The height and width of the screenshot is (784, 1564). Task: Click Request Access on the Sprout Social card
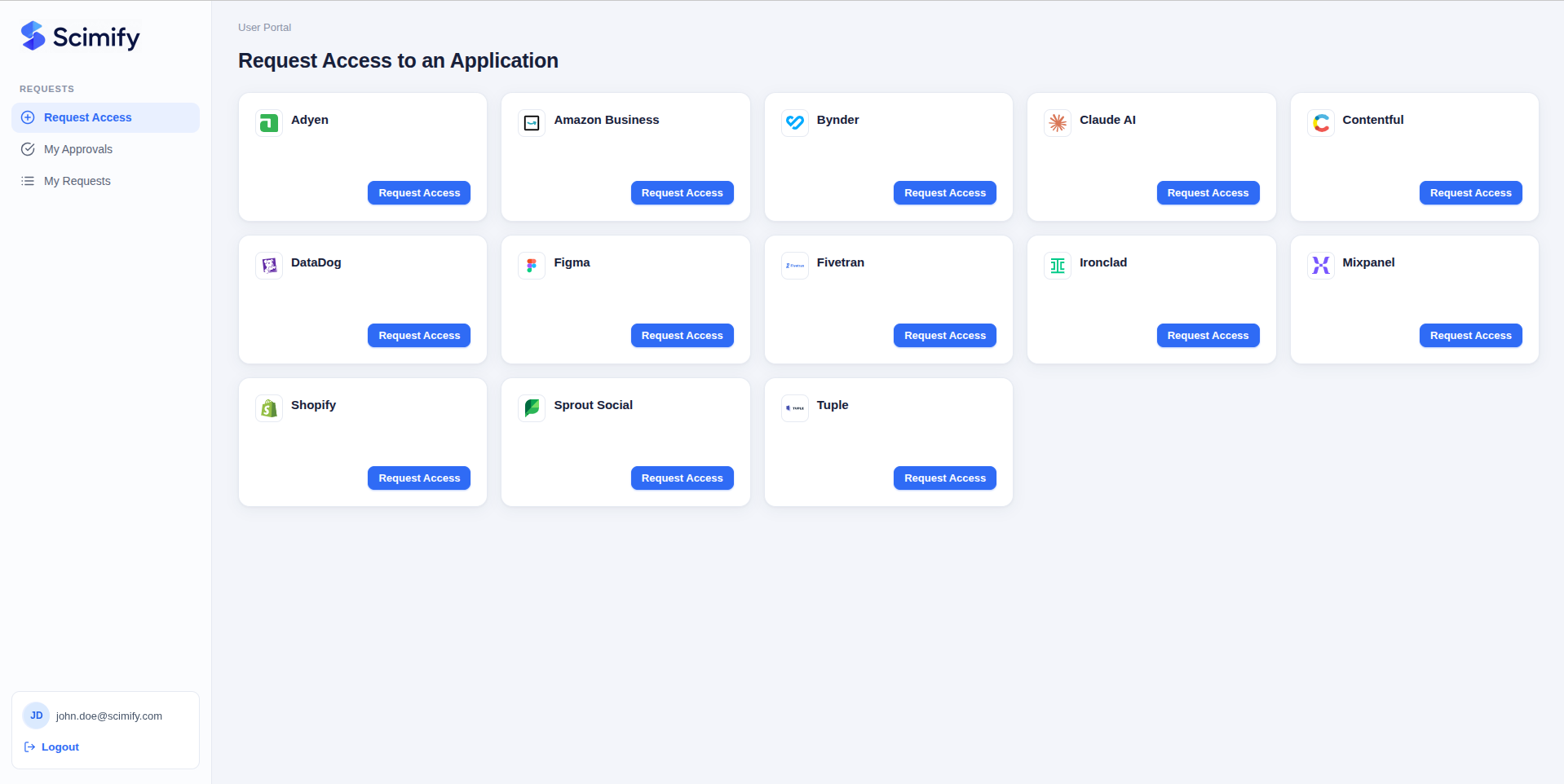[682, 478]
